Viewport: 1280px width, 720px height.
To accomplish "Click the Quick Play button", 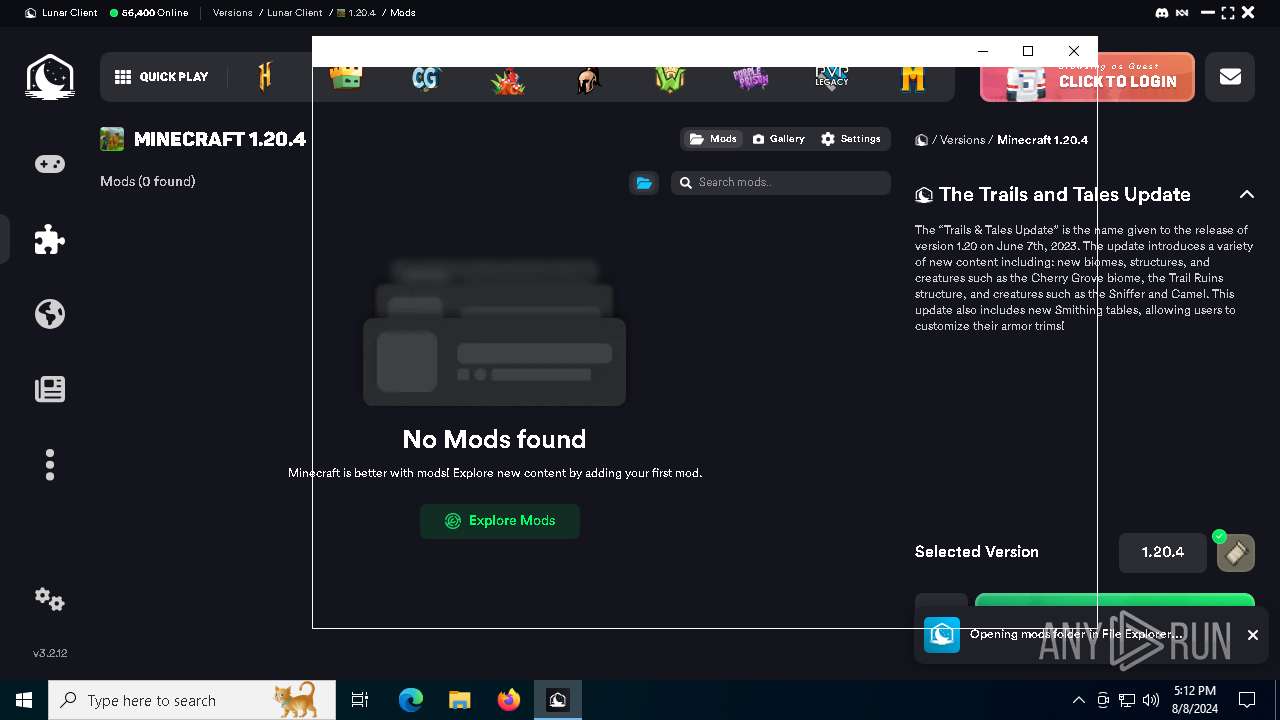I will [x=162, y=77].
